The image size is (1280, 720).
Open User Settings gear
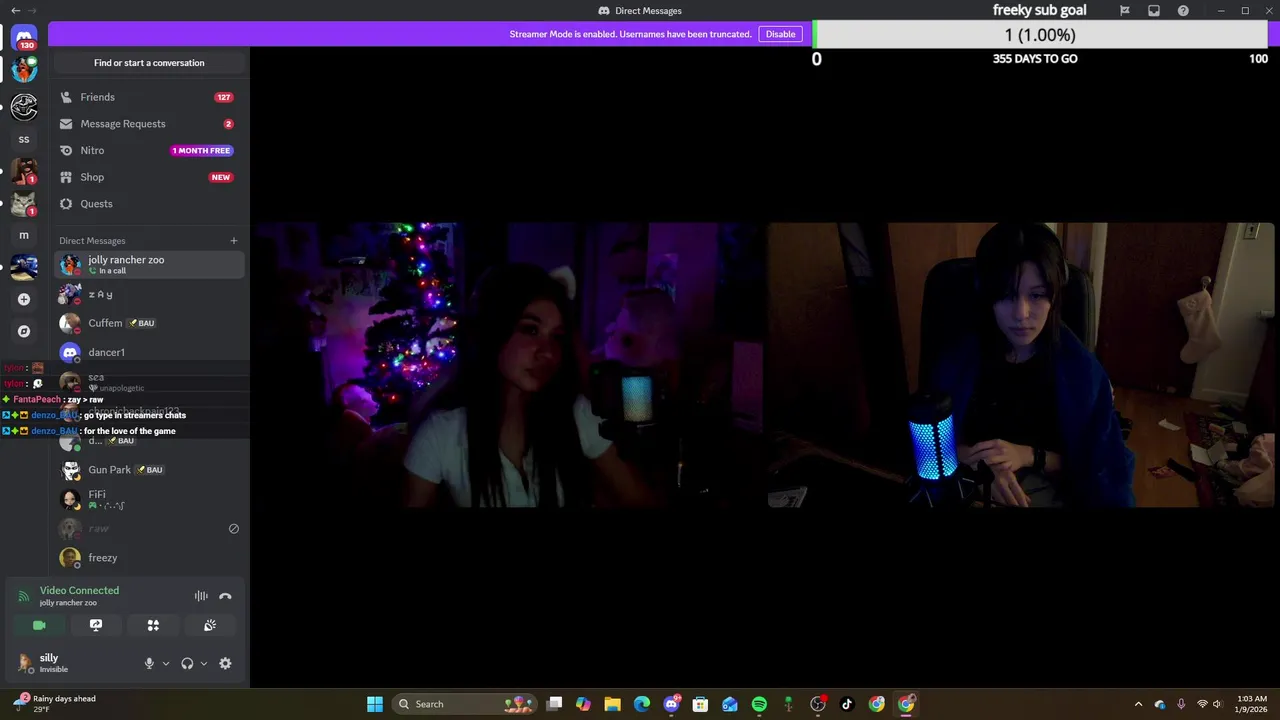tap(225, 663)
